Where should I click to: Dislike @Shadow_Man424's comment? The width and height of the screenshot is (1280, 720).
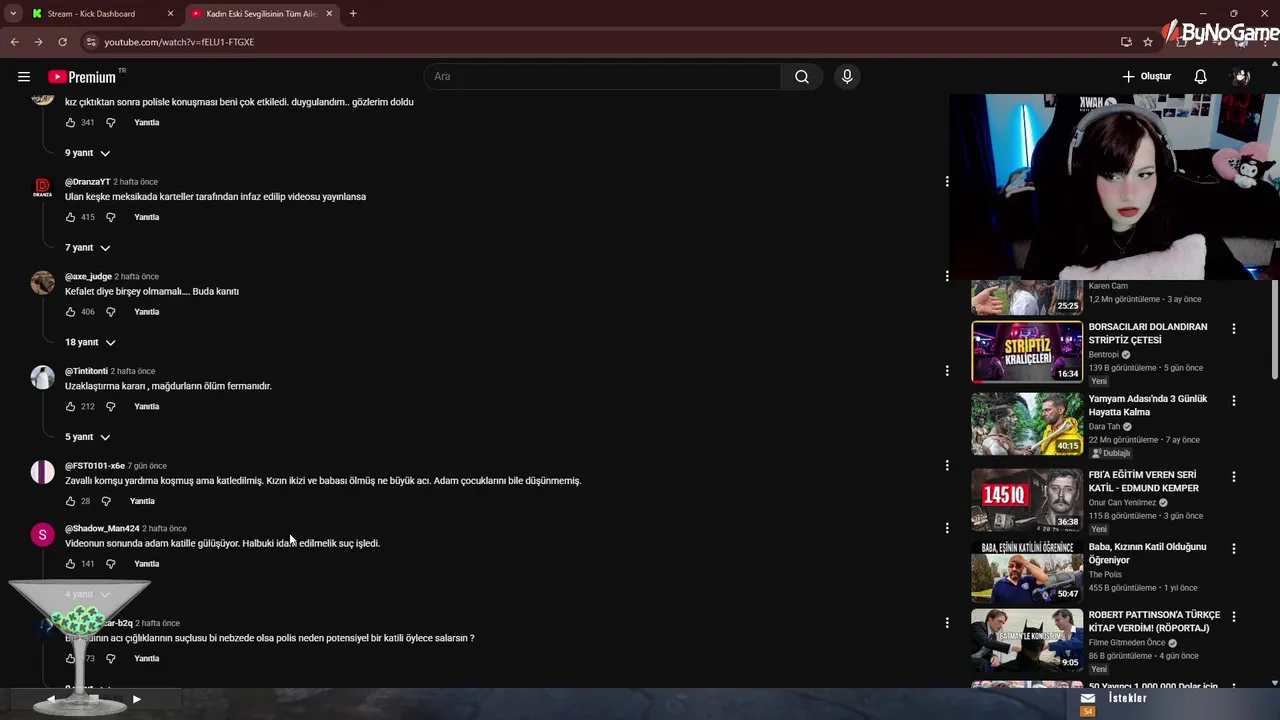pos(111,564)
